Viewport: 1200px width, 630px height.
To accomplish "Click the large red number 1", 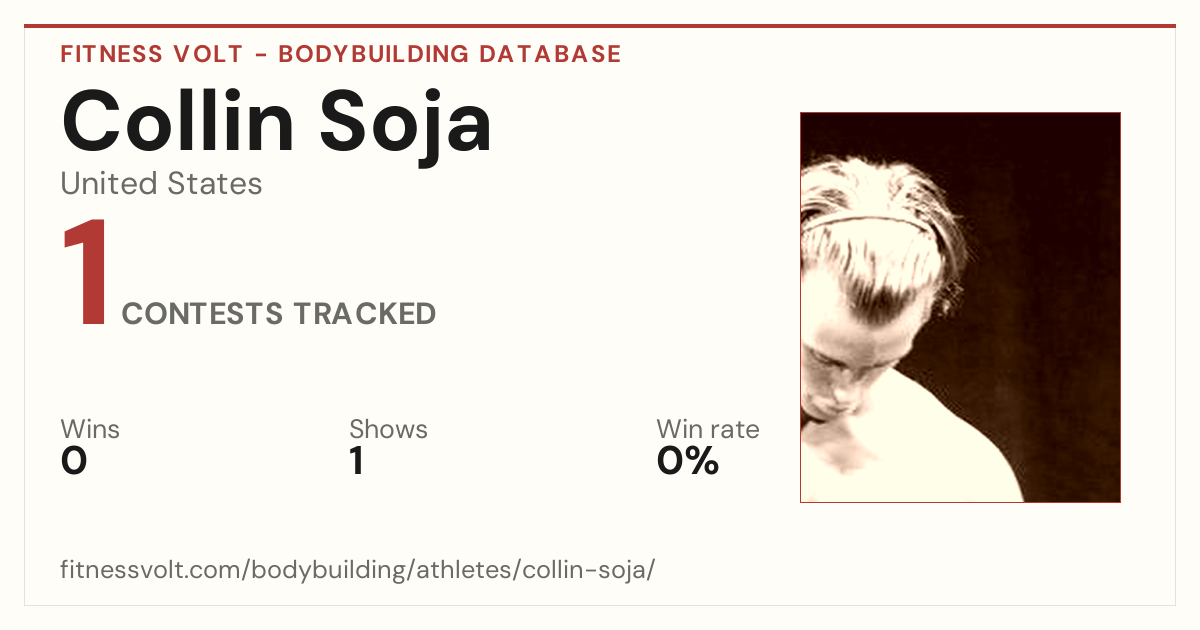I will [86, 275].
